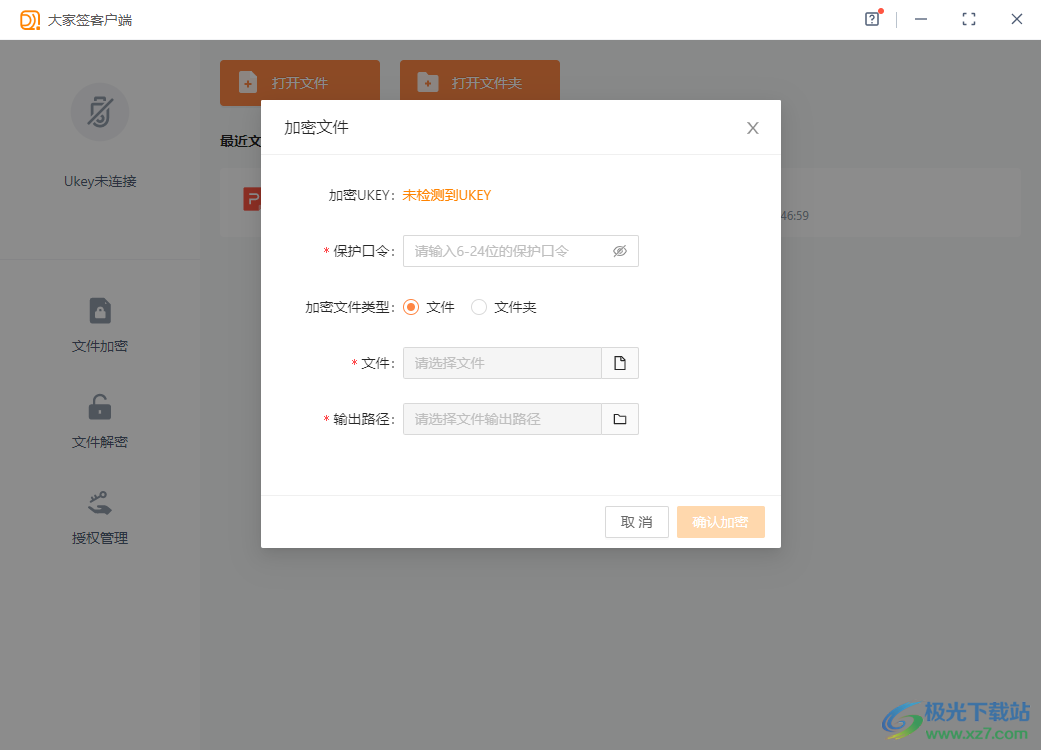1041x750 pixels.
Task: Click the 打开文件 button
Action: (x=299, y=82)
